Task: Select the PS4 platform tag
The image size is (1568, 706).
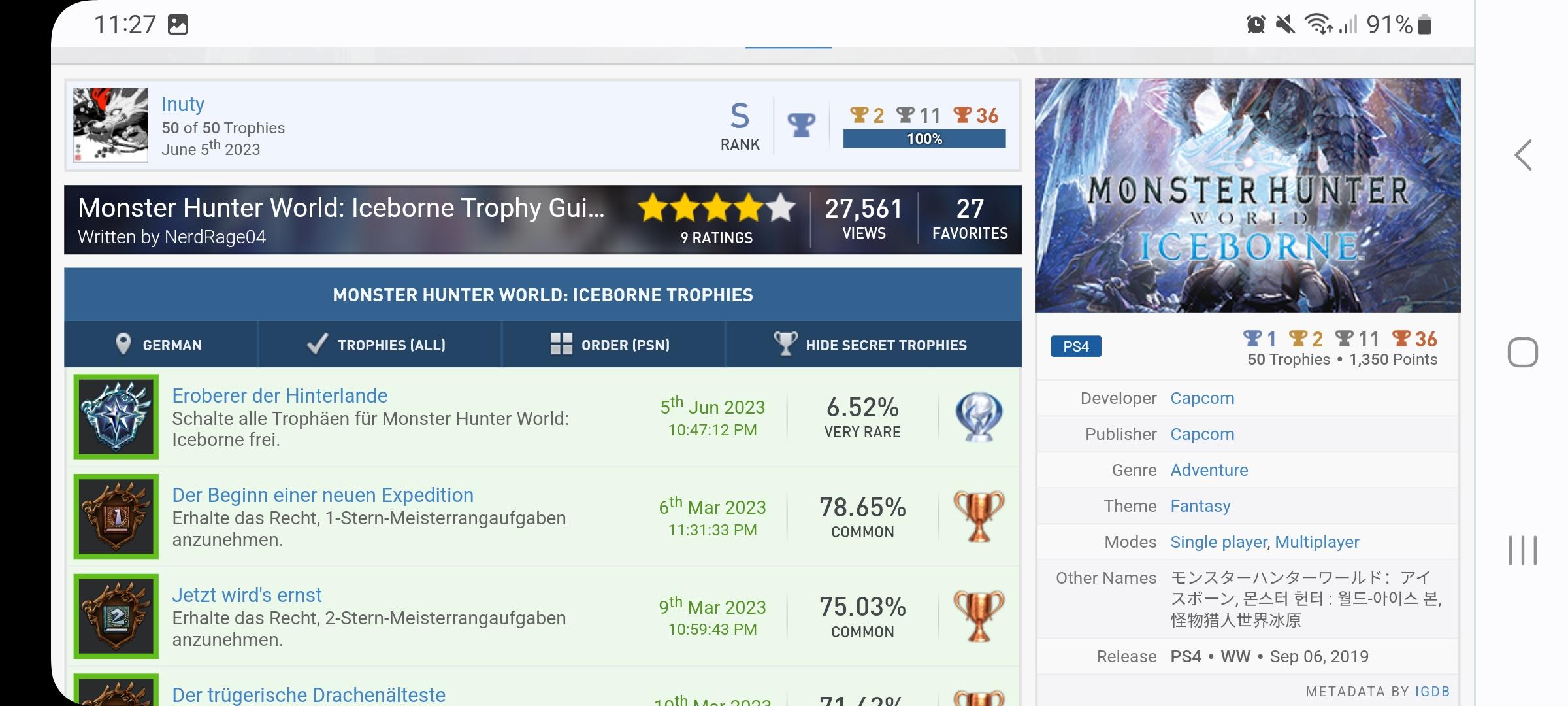Action: (x=1075, y=346)
